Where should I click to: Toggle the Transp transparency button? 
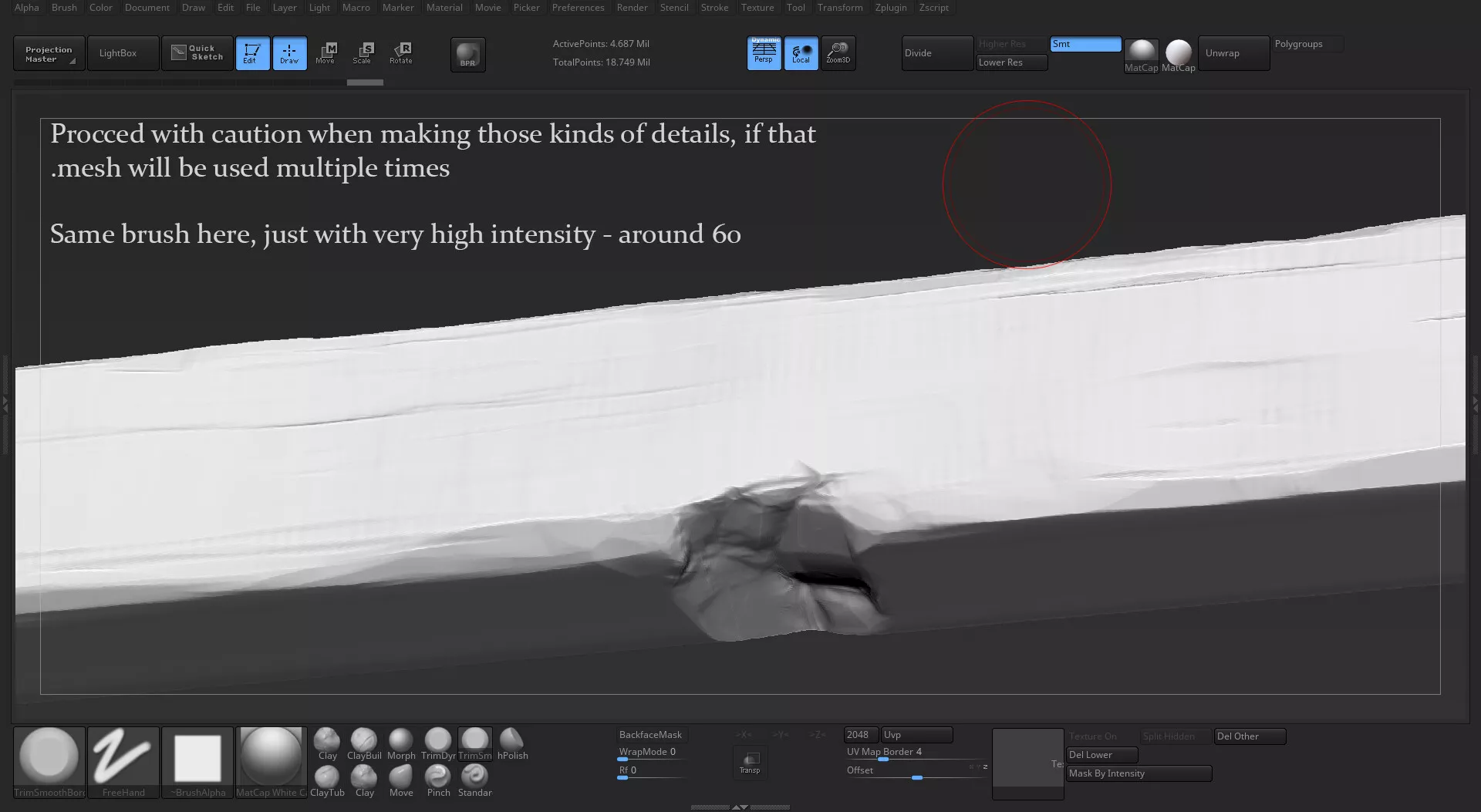click(x=750, y=762)
